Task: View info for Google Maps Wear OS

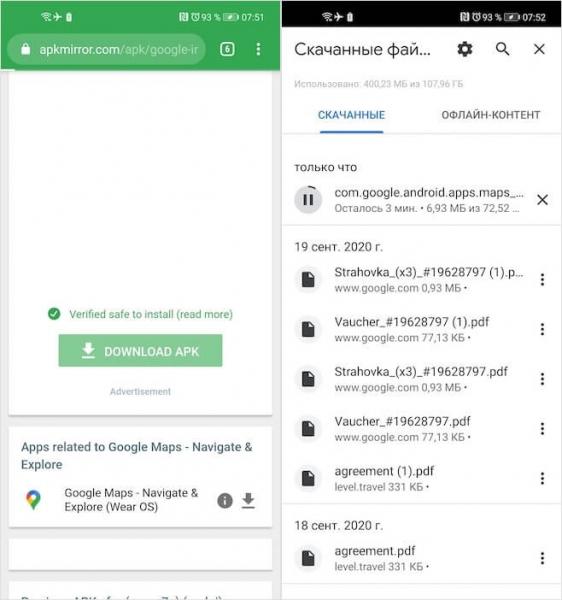Action: [x=225, y=501]
